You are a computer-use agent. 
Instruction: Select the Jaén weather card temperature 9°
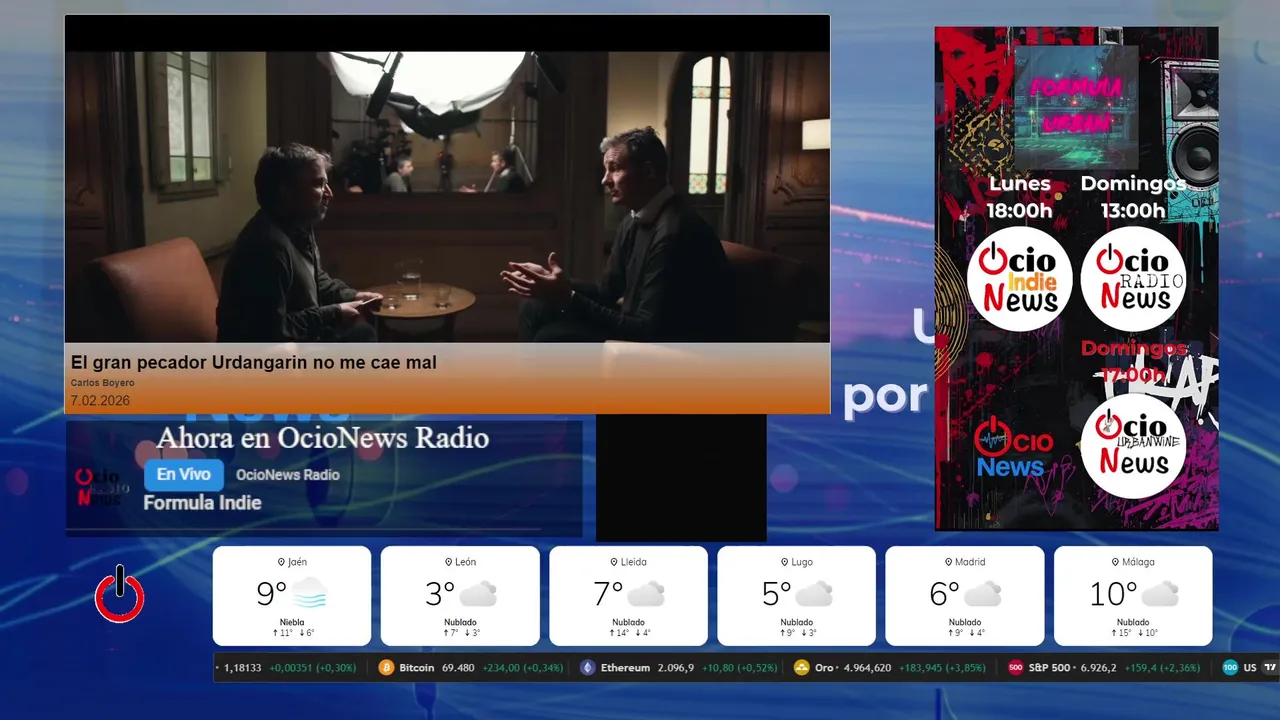[271, 594]
